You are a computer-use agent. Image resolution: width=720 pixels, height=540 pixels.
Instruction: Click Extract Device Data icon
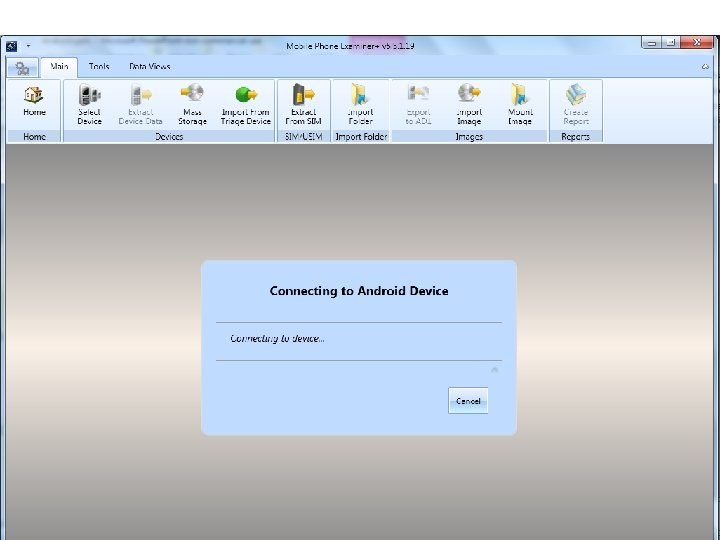pyautogui.click(x=141, y=105)
